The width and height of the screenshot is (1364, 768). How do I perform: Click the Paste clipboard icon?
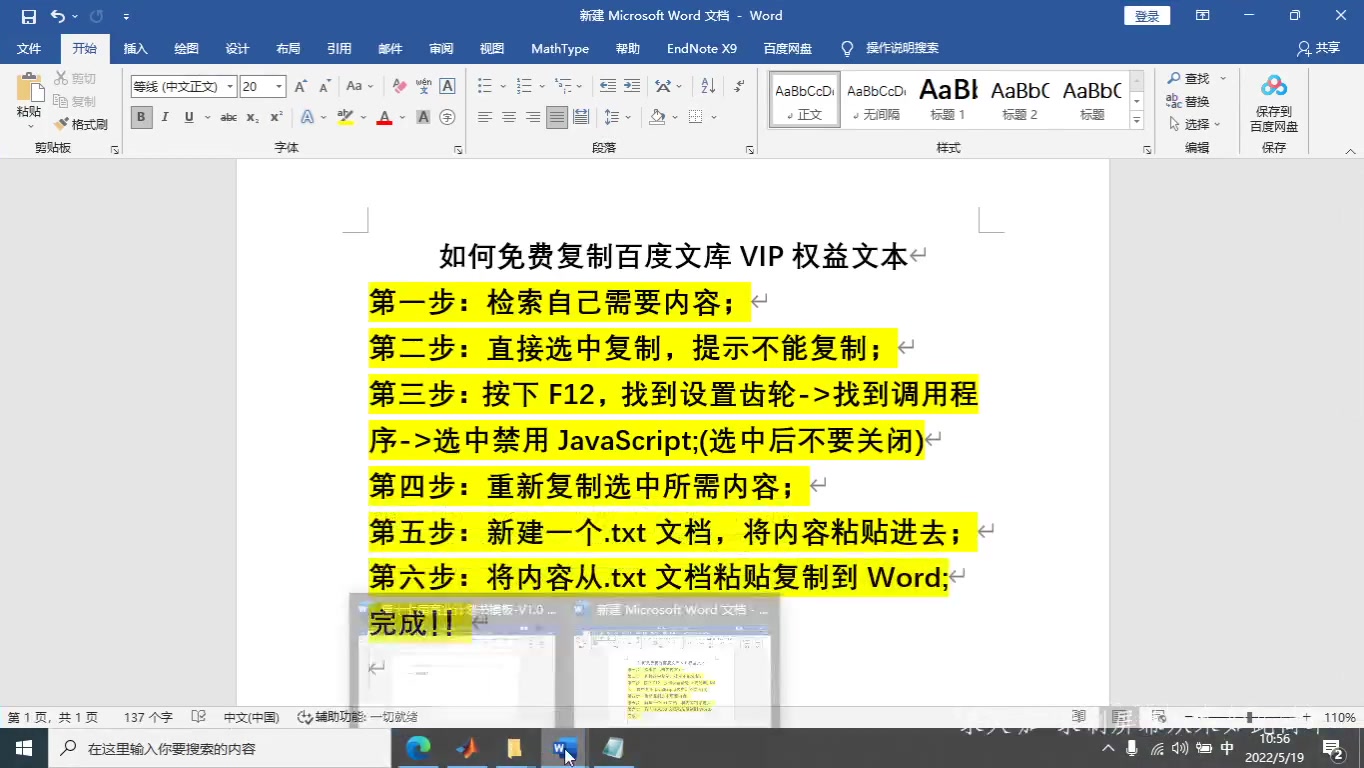[29, 86]
